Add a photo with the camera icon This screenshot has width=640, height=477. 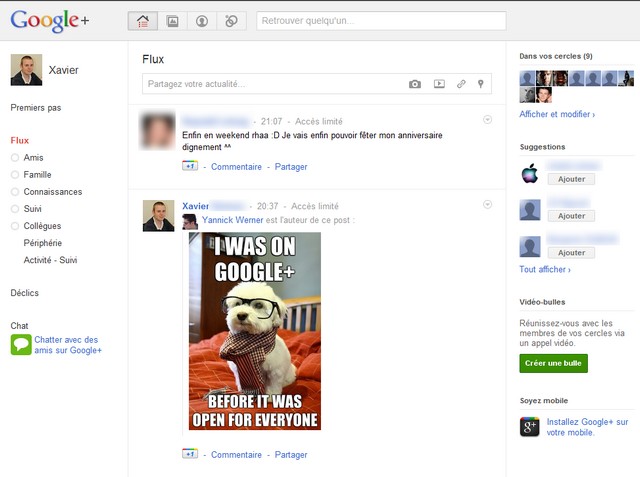click(x=415, y=84)
